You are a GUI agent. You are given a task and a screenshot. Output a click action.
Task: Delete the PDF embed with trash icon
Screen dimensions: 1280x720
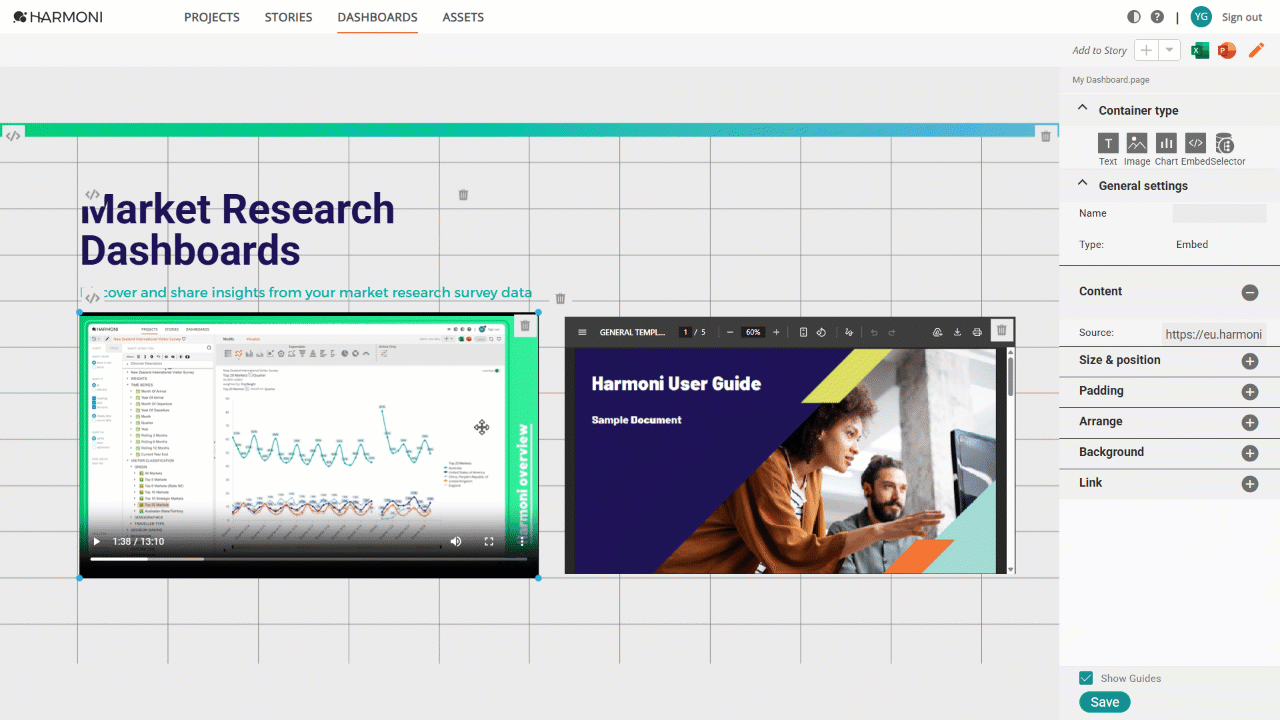1001,330
